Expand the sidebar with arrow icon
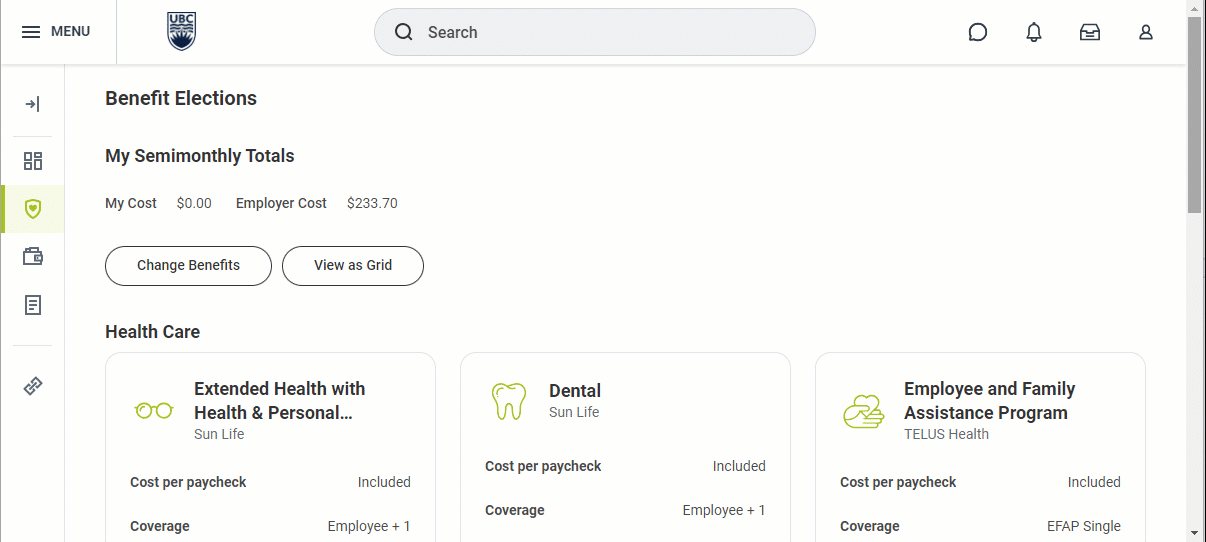Image resolution: width=1206 pixels, height=542 pixels. coord(33,104)
